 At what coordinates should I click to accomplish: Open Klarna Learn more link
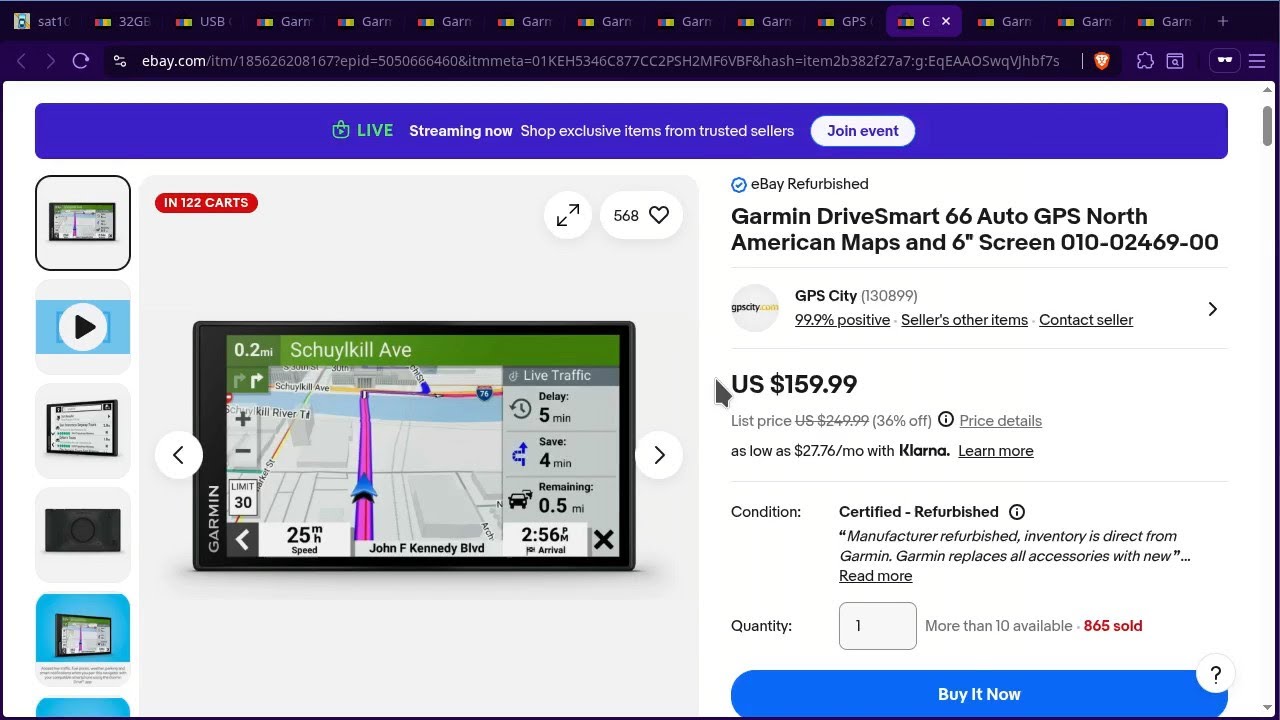click(995, 451)
